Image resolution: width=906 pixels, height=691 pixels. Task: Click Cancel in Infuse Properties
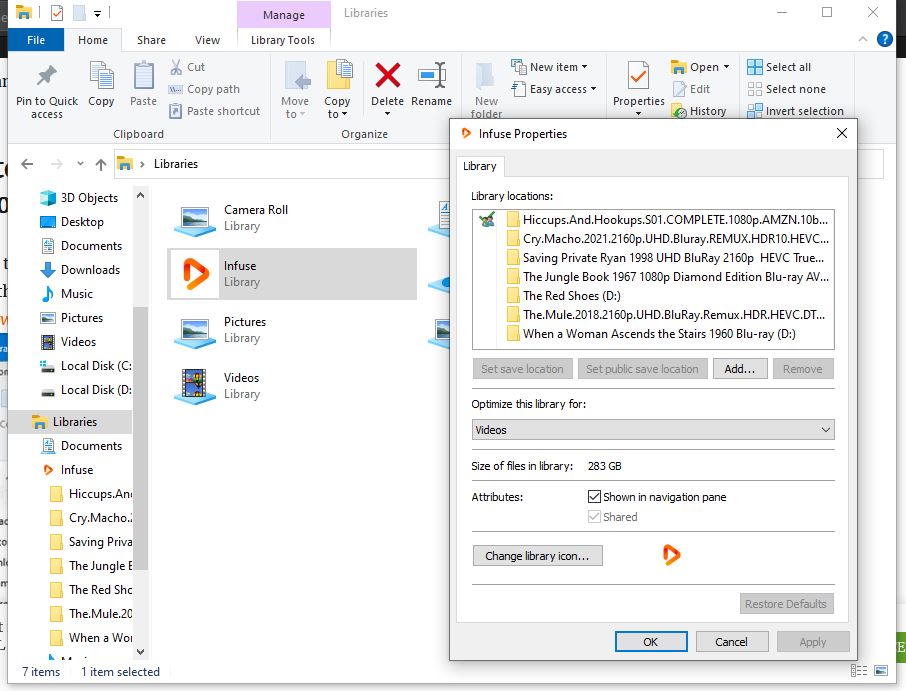coord(732,641)
